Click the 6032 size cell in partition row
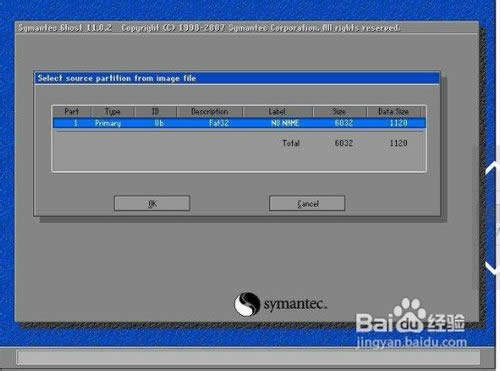500x371 pixels. pos(344,123)
